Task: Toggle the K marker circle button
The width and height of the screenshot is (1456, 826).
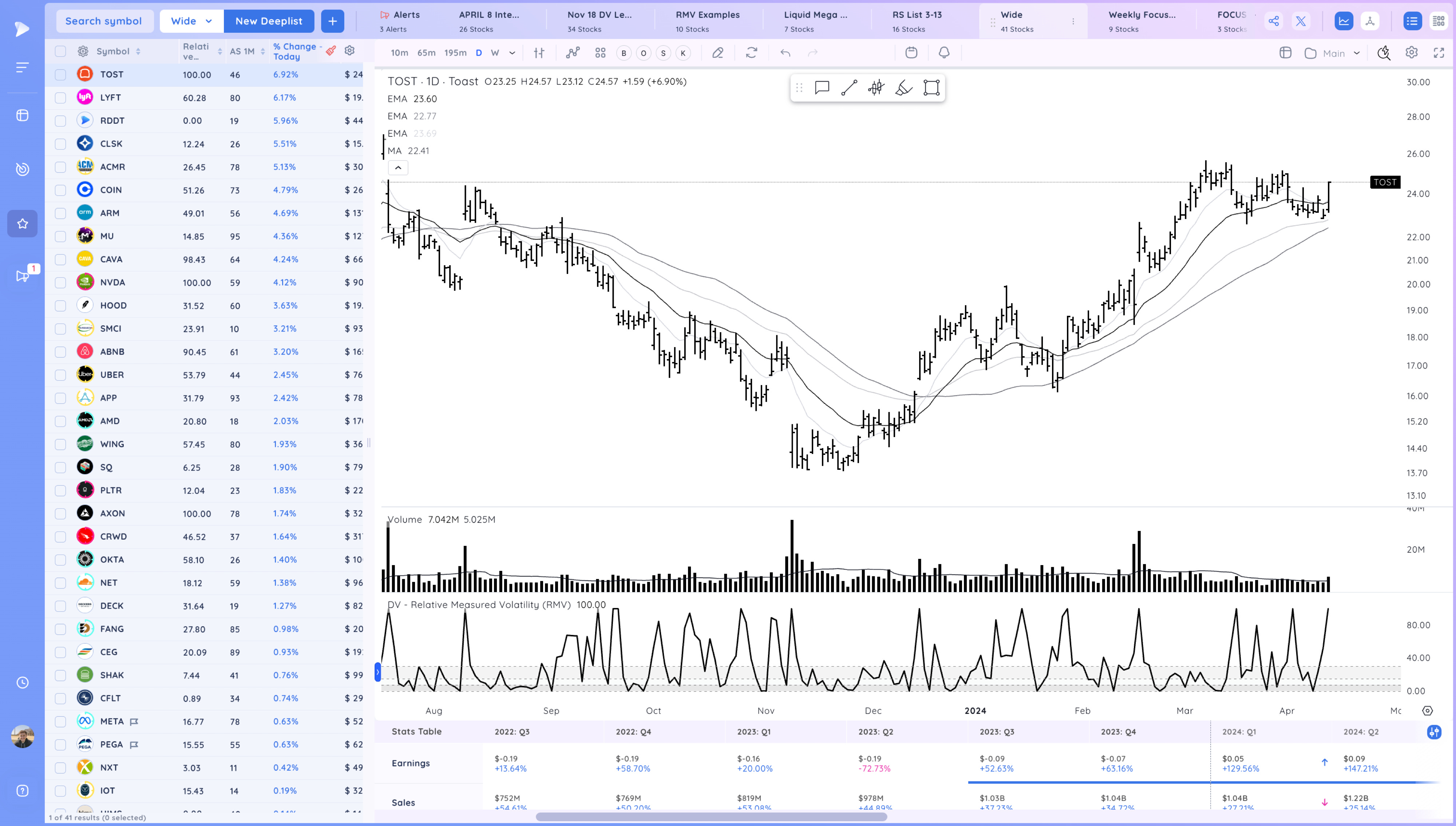Action: [683, 53]
